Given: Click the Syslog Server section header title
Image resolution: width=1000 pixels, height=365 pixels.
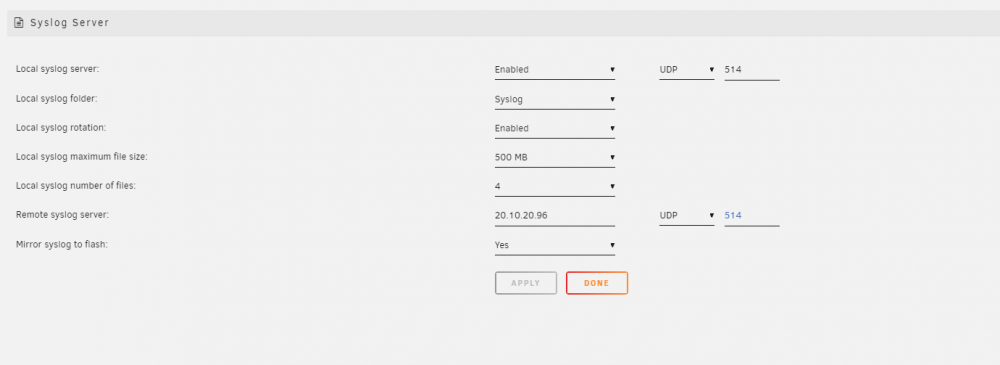Looking at the screenshot, I should tap(70, 23).
